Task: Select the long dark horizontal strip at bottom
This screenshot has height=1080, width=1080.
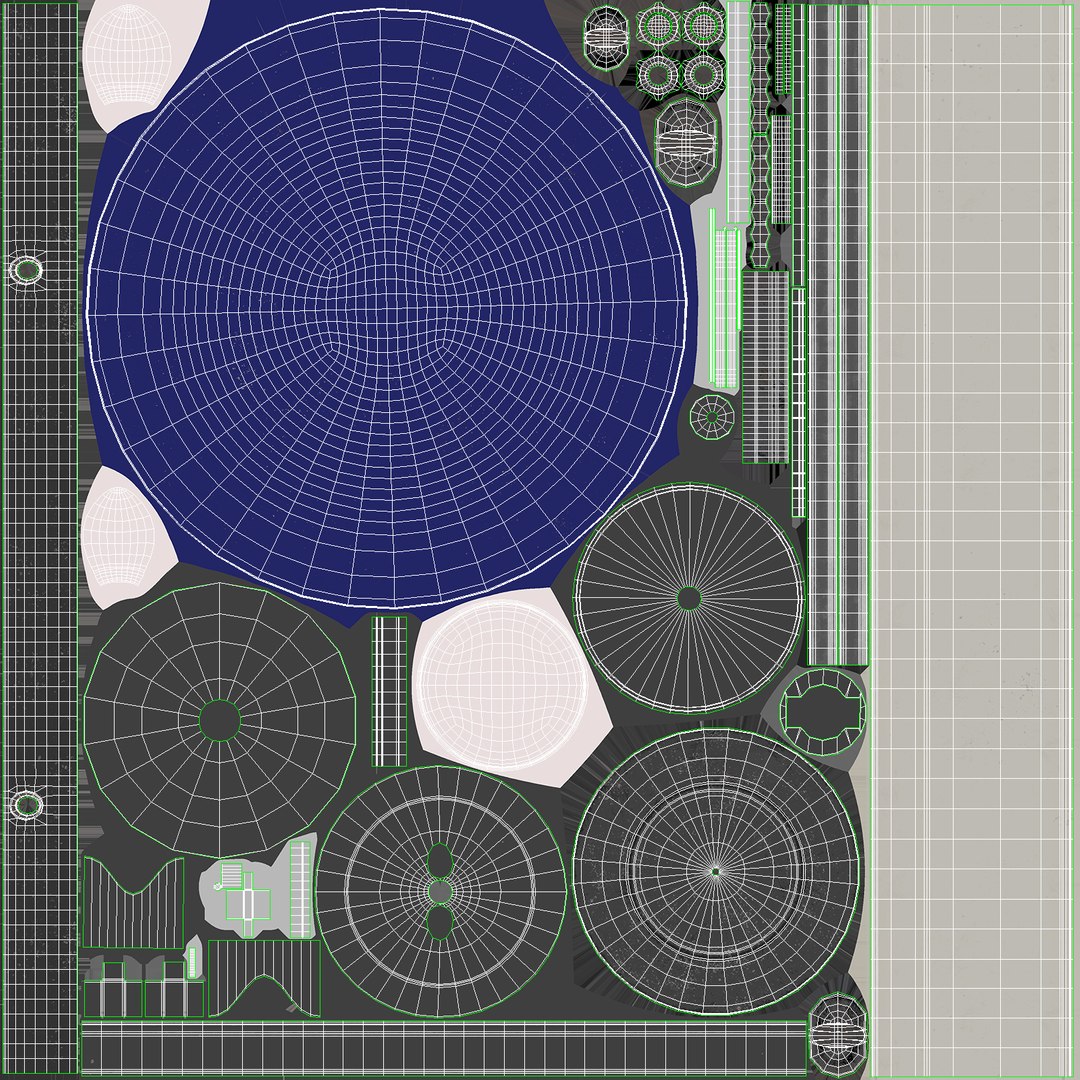Action: (444, 1049)
